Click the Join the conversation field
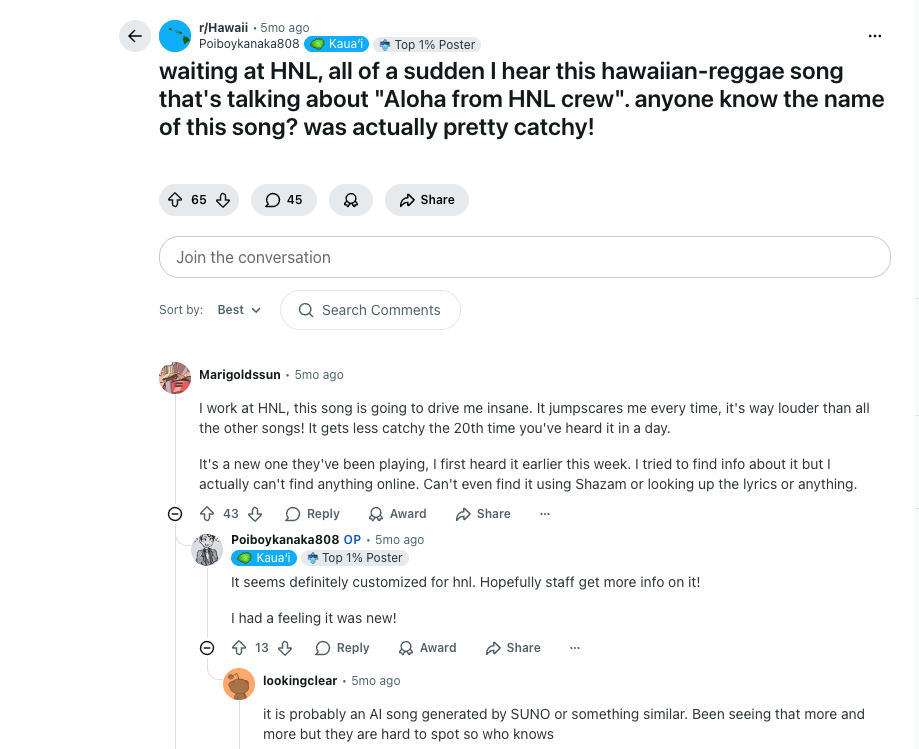919x749 pixels. (x=524, y=257)
